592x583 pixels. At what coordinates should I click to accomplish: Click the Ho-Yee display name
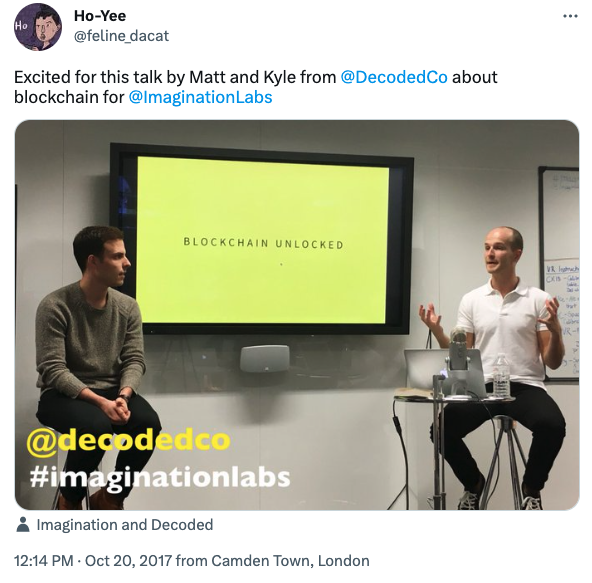coord(100,16)
